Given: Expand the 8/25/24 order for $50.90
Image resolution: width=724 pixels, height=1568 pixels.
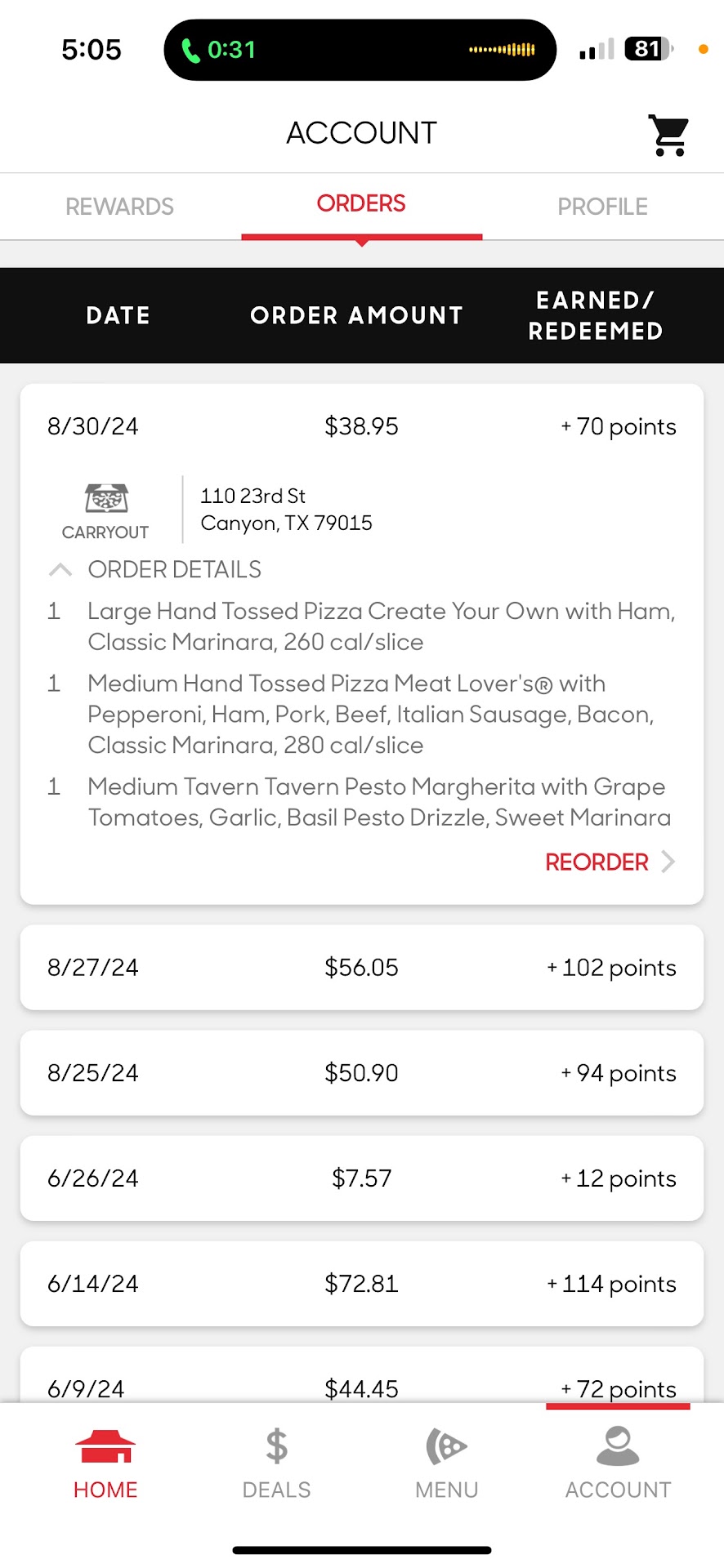Looking at the screenshot, I should pyautogui.click(x=361, y=1073).
